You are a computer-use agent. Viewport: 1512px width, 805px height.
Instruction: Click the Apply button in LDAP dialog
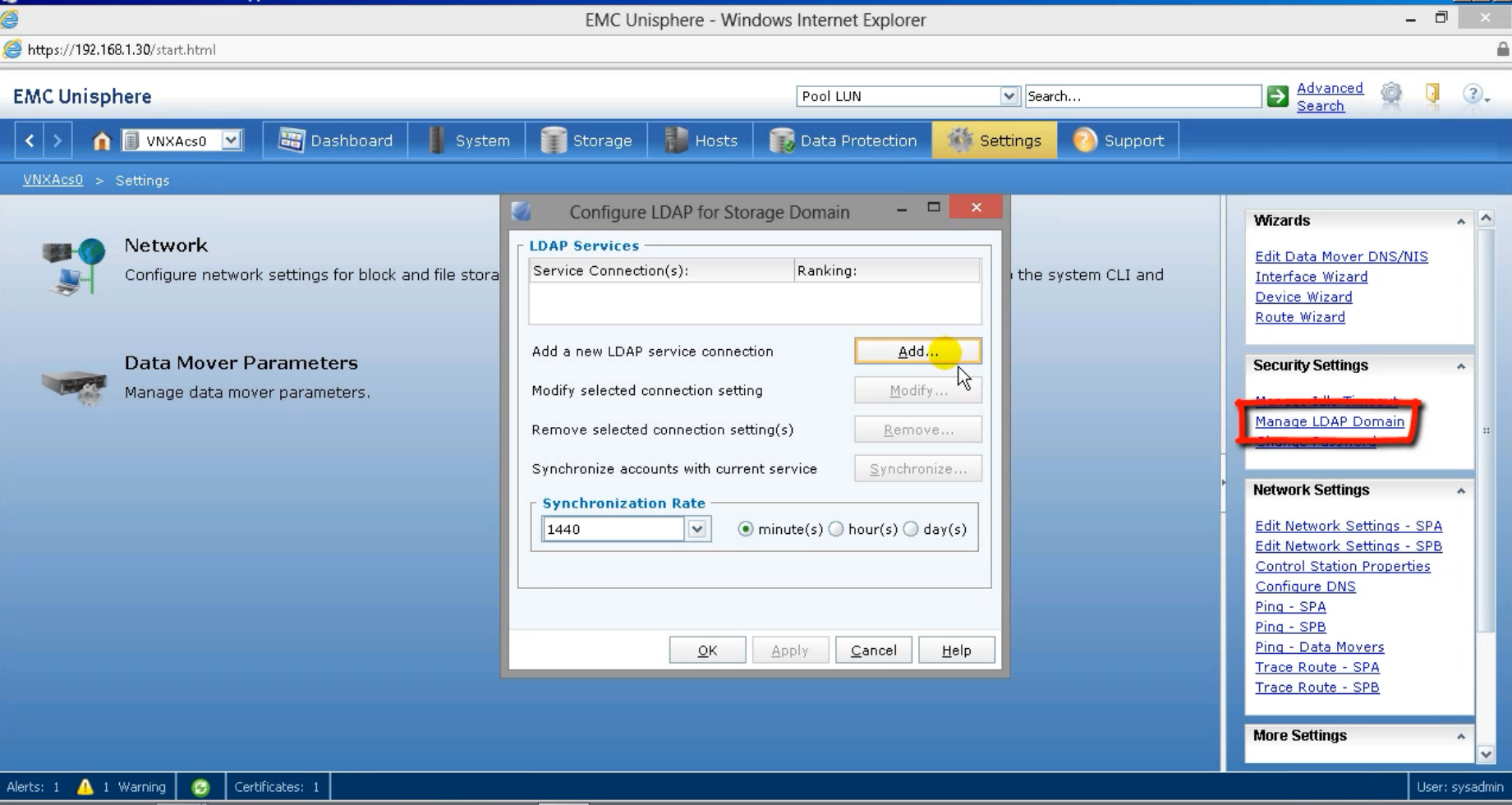[x=790, y=651]
